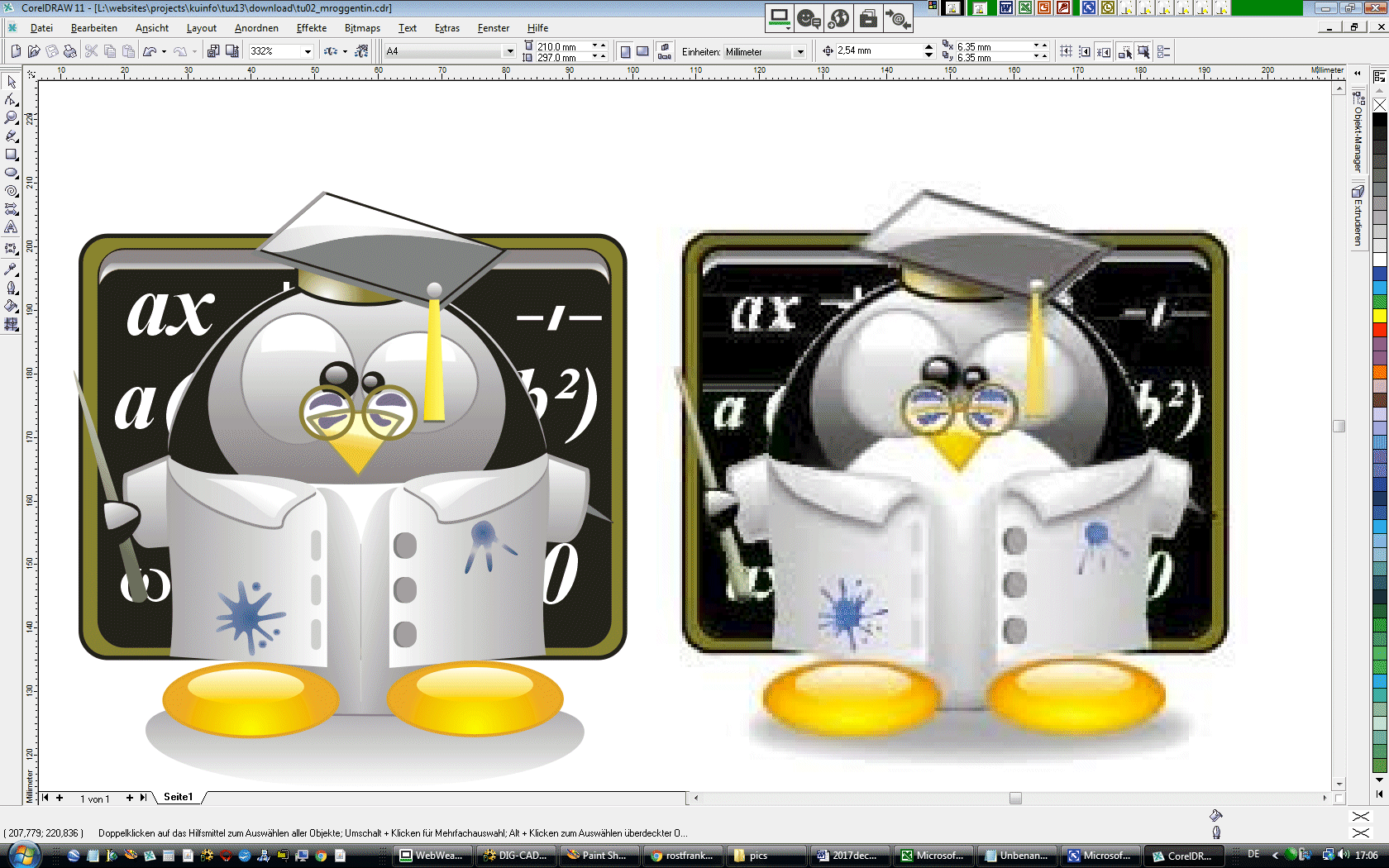
Task: Open the A4 paper size dropdown
Action: [509, 51]
